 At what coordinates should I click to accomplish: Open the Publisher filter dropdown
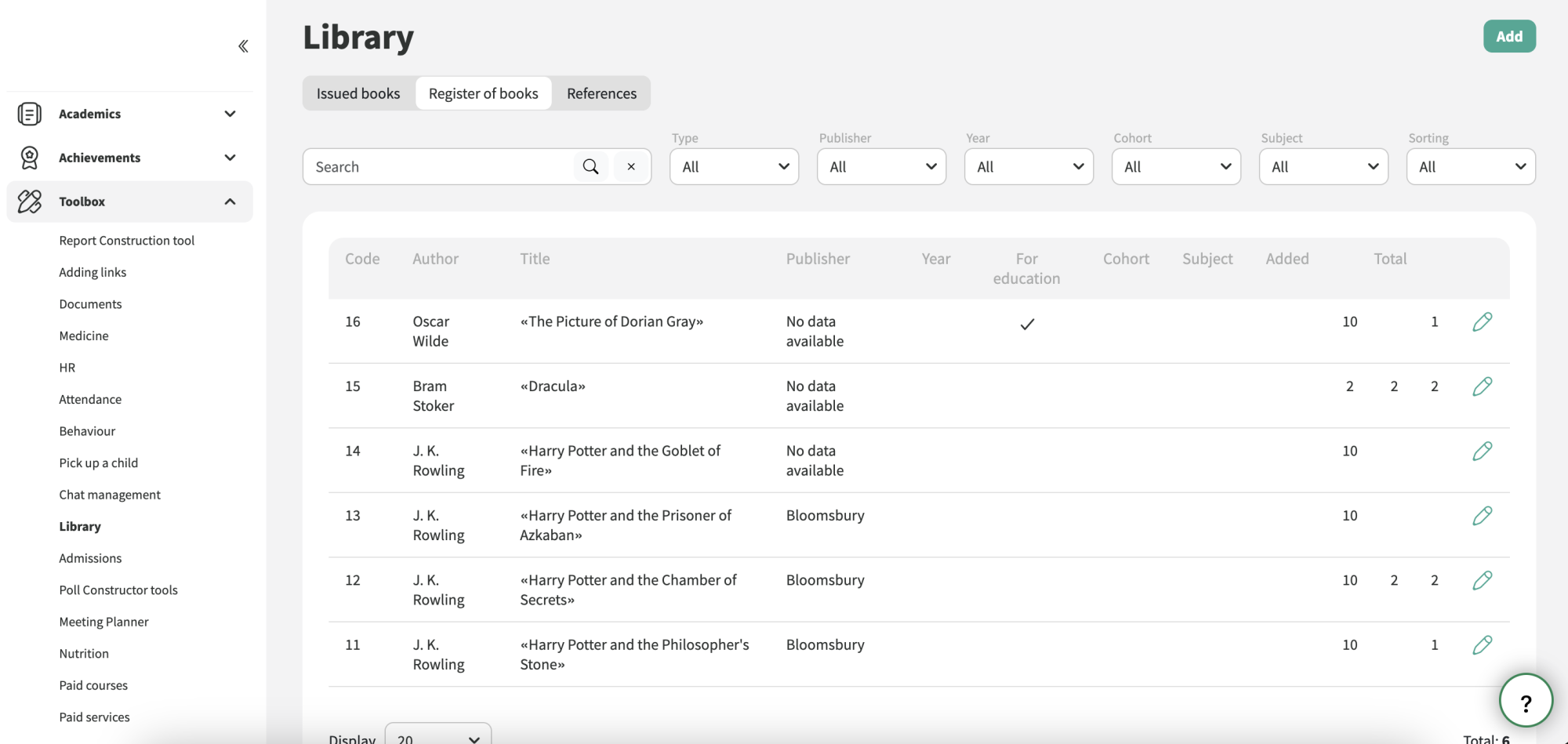[x=881, y=166]
